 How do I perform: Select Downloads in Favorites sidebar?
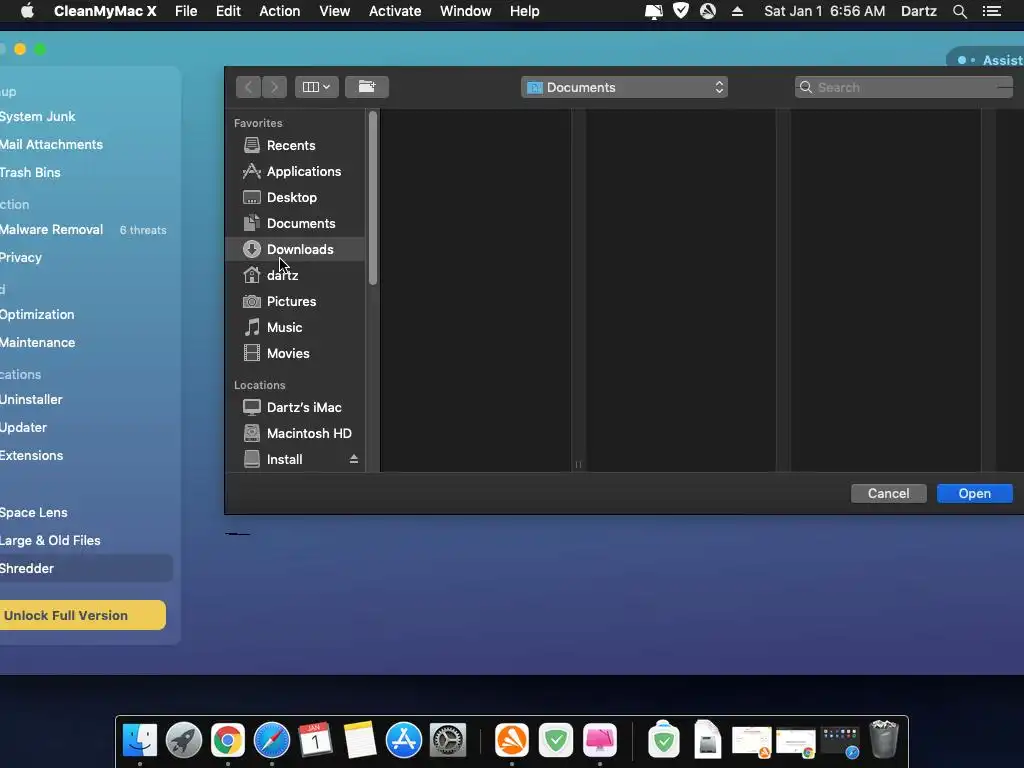click(295, 249)
